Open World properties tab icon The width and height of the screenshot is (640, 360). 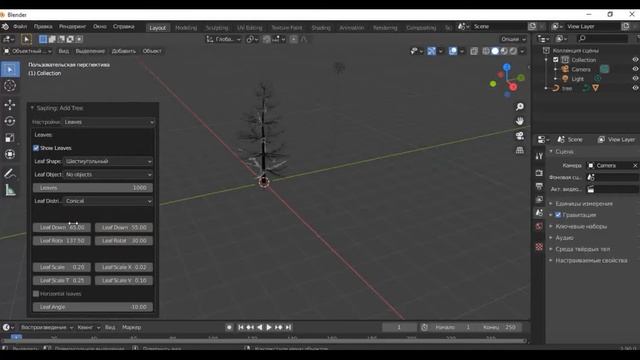[x=539, y=227]
